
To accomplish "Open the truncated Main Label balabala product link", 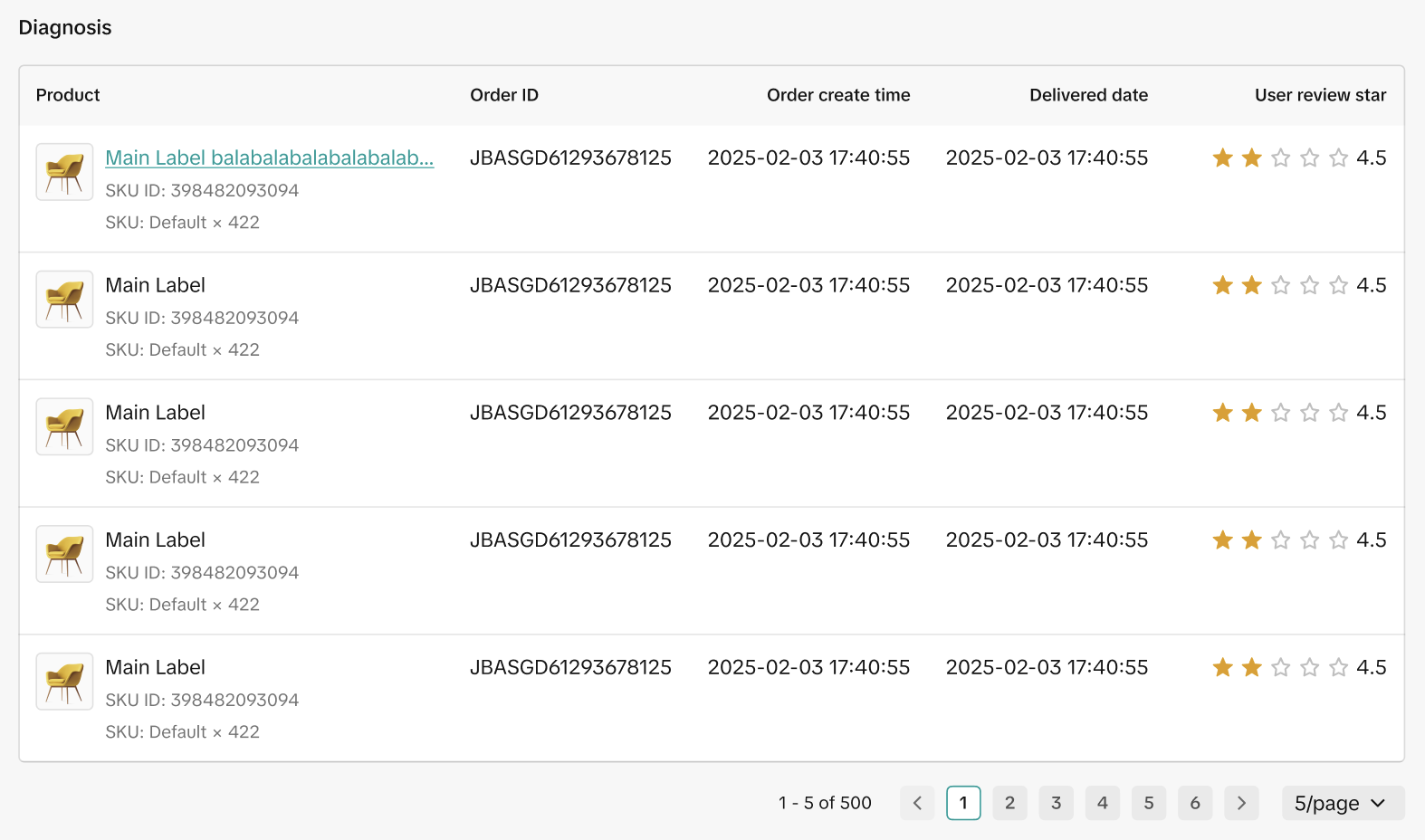I will [x=269, y=157].
